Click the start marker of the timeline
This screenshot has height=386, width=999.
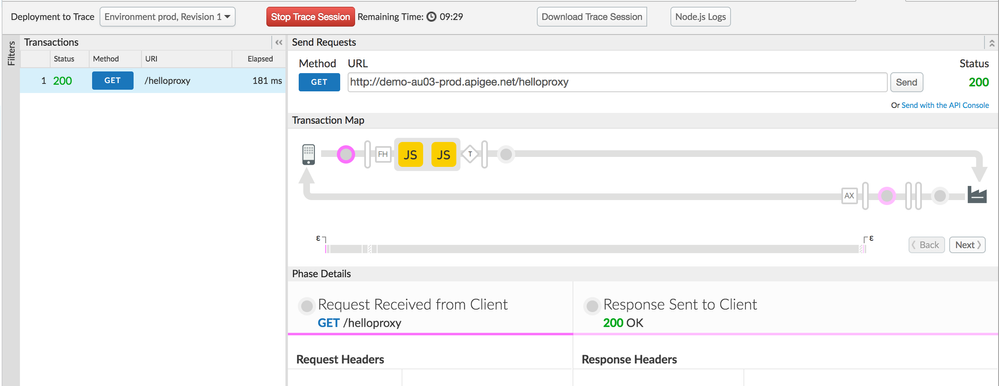(x=321, y=240)
